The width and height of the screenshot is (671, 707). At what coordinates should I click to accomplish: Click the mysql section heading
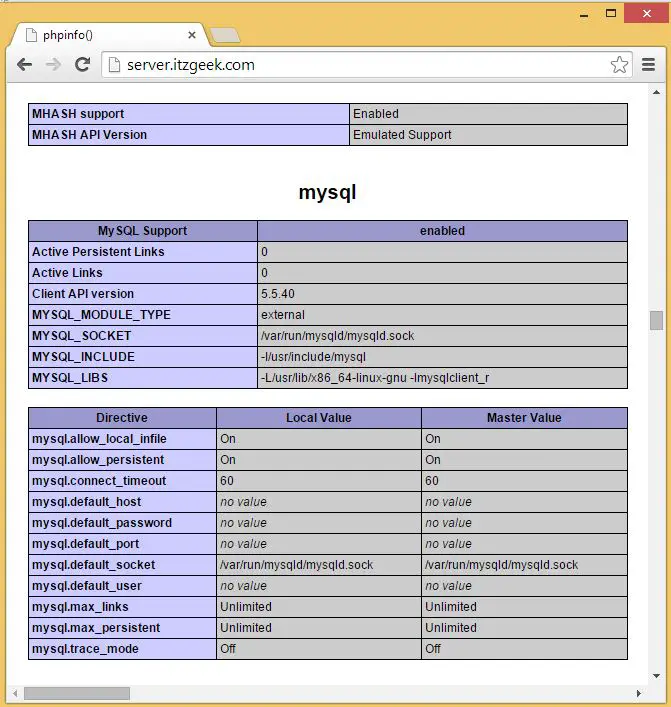tap(327, 193)
